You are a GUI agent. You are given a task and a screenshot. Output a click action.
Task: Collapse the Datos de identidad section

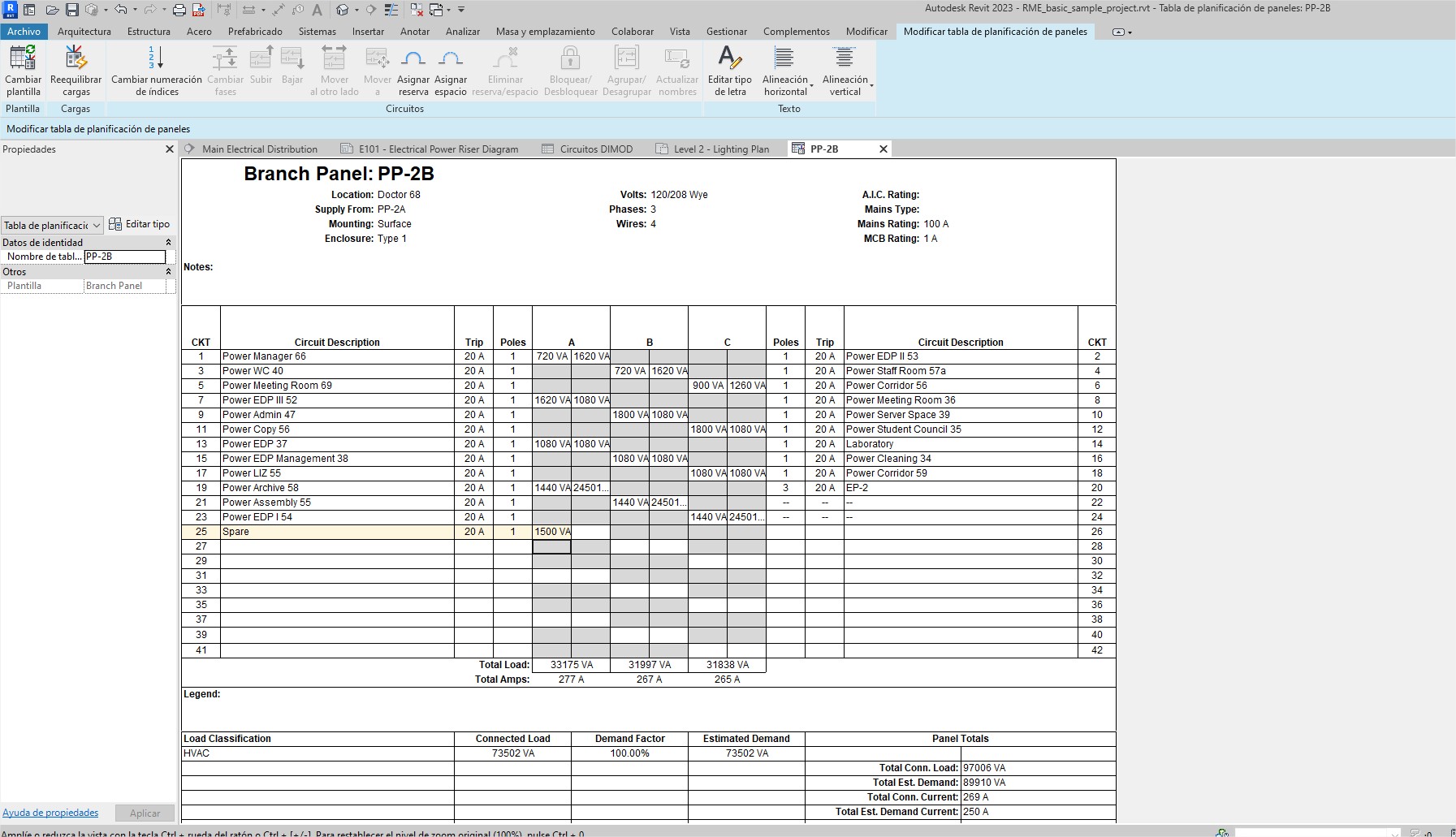pos(169,242)
